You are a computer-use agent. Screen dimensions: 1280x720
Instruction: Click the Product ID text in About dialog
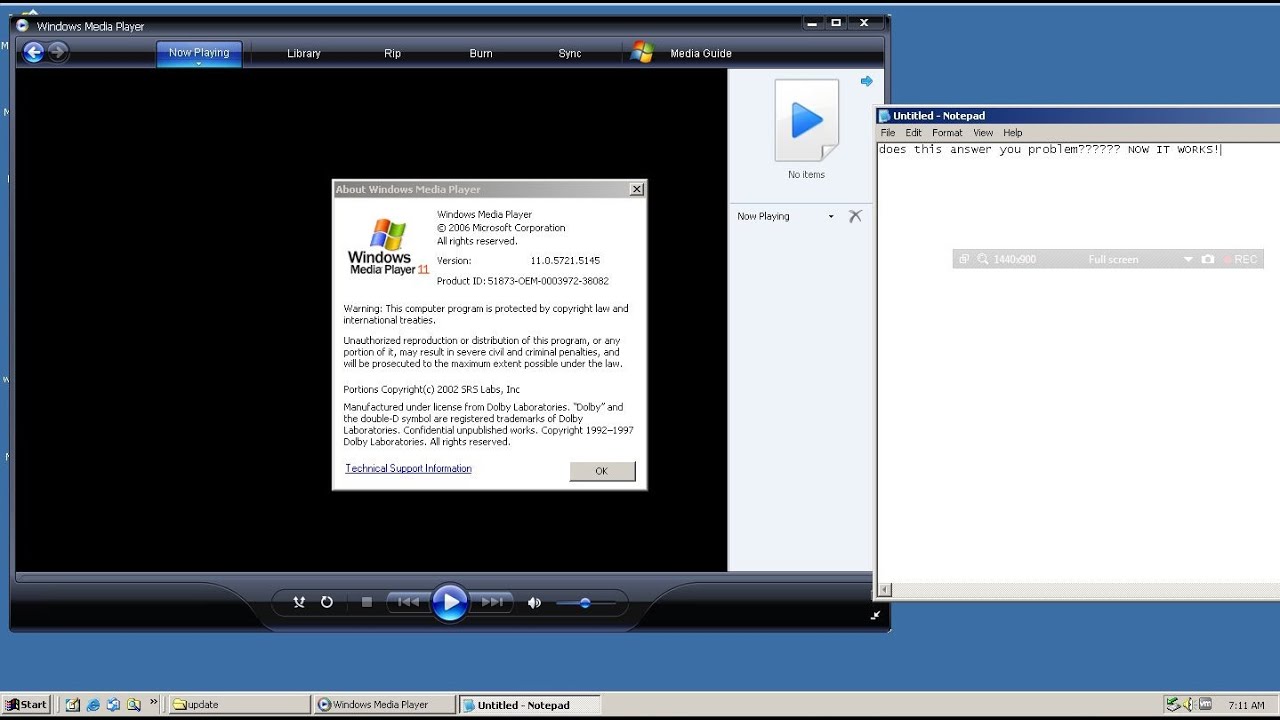tap(523, 281)
